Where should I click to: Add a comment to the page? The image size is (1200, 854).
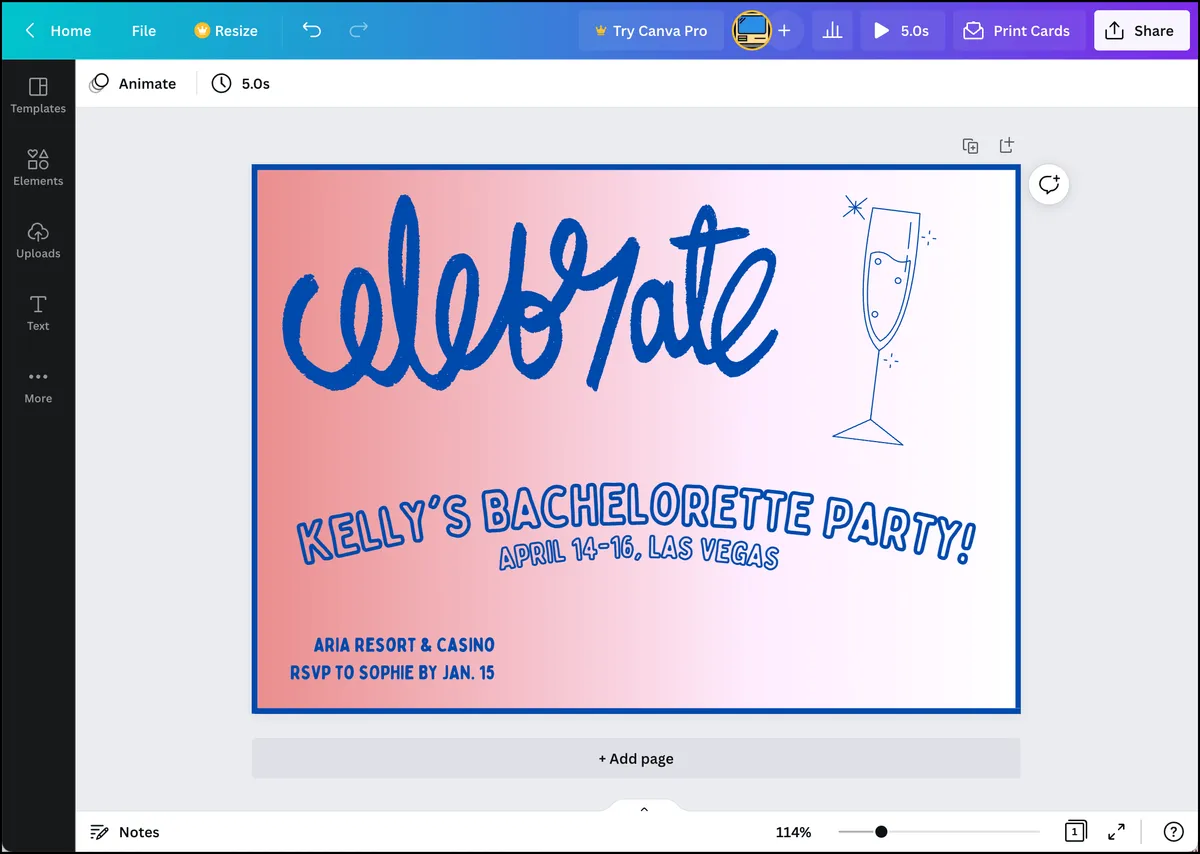pyautogui.click(x=1049, y=184)
